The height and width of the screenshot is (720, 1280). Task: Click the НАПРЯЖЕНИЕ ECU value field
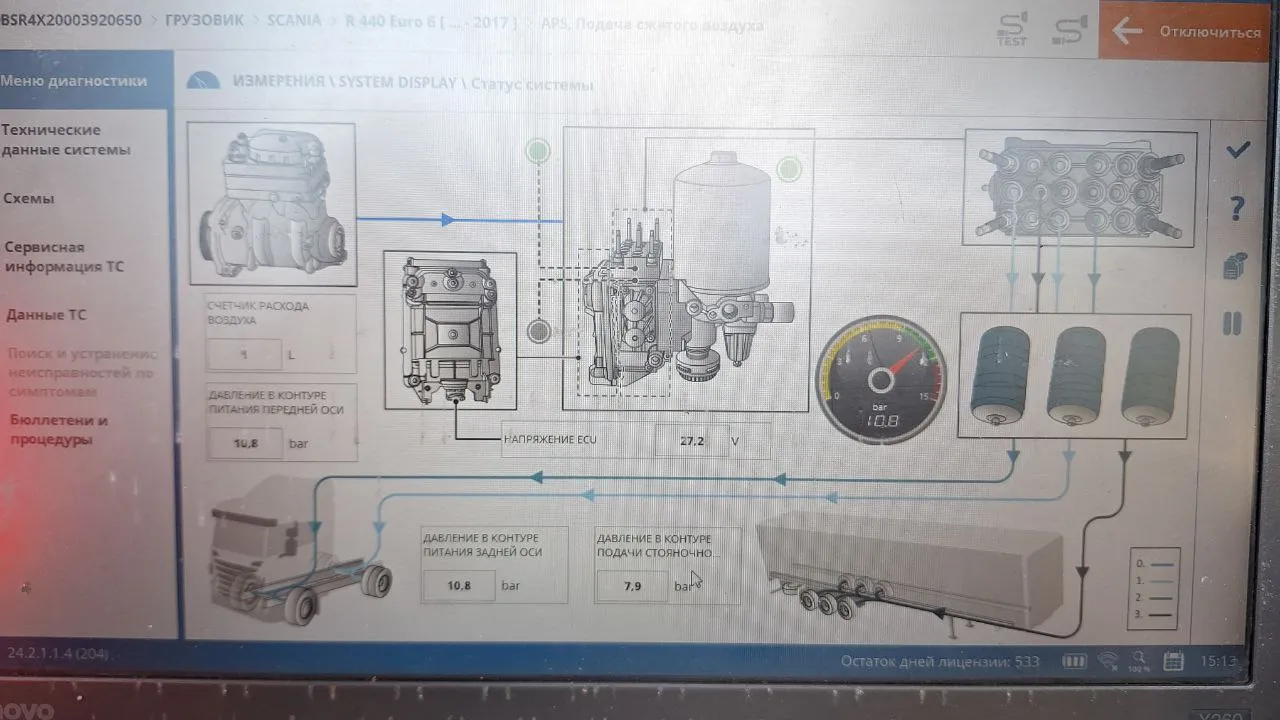point(692,440)
